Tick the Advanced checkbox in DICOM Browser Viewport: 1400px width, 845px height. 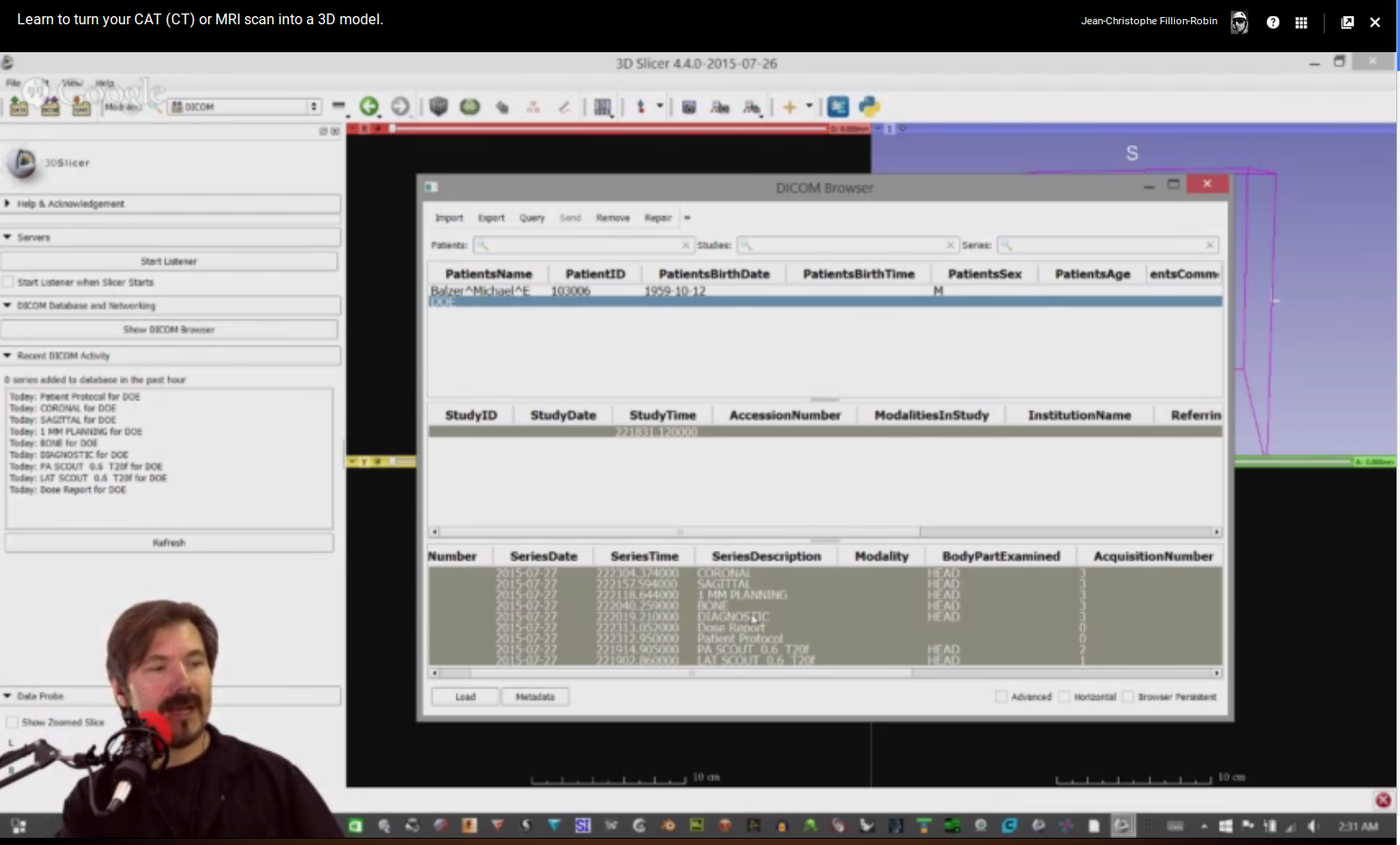[1001, 697]
